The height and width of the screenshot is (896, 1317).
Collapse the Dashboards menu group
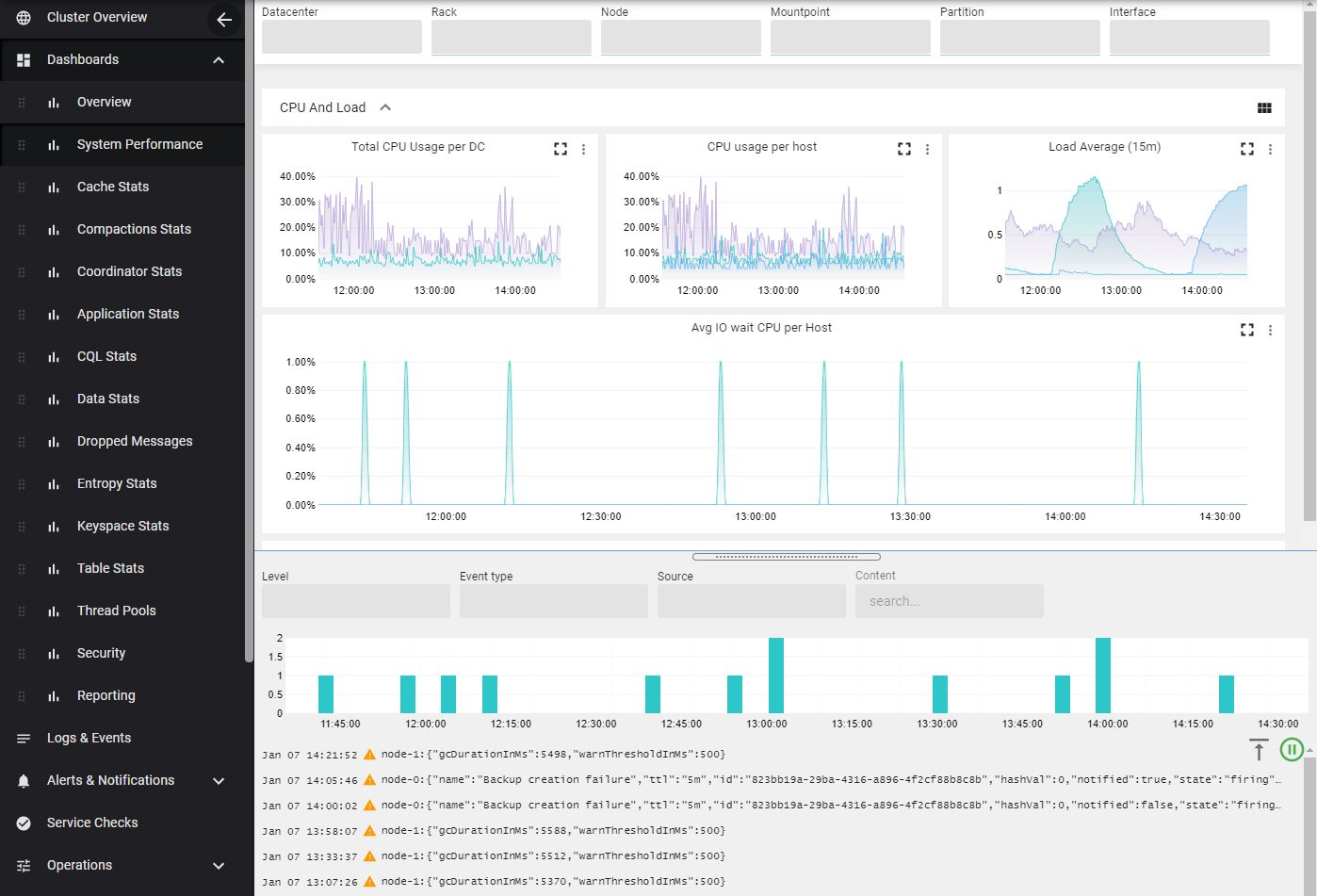[219, 60]
